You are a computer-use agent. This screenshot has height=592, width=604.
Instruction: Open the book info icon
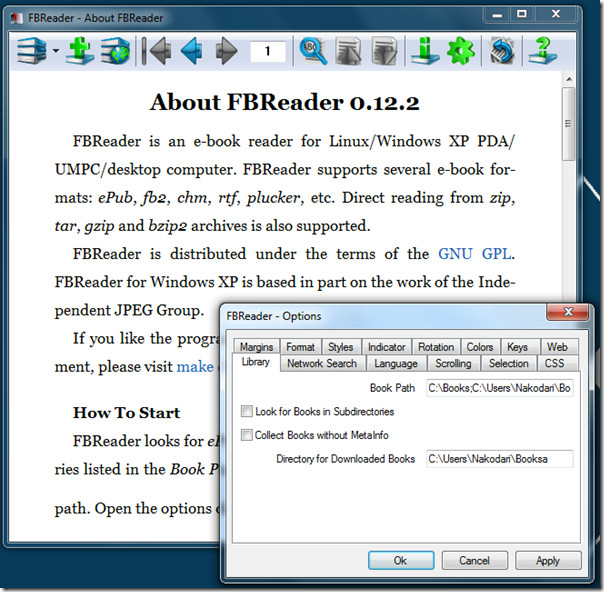425,50
